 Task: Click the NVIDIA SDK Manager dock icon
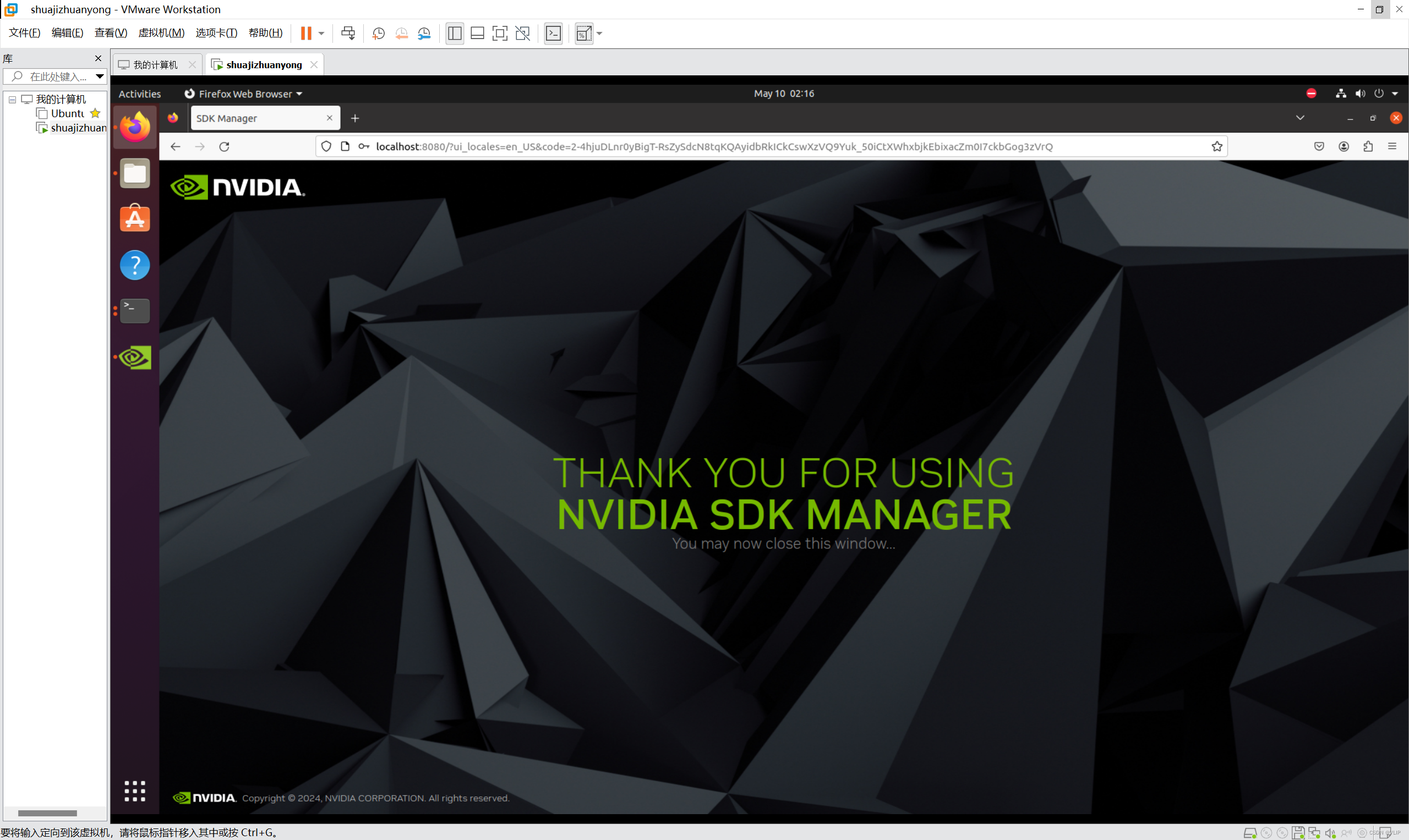click(135, 358)
